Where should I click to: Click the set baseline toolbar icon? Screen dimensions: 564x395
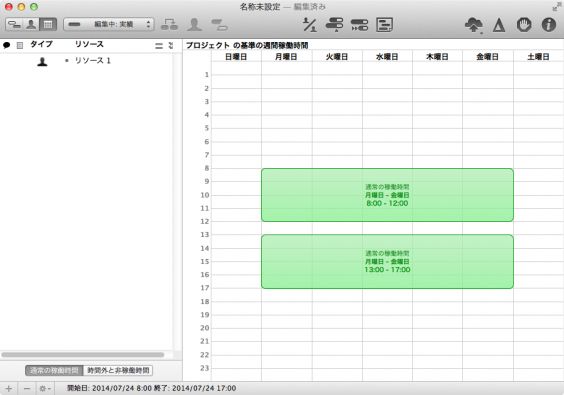click(x=384, y=25)
